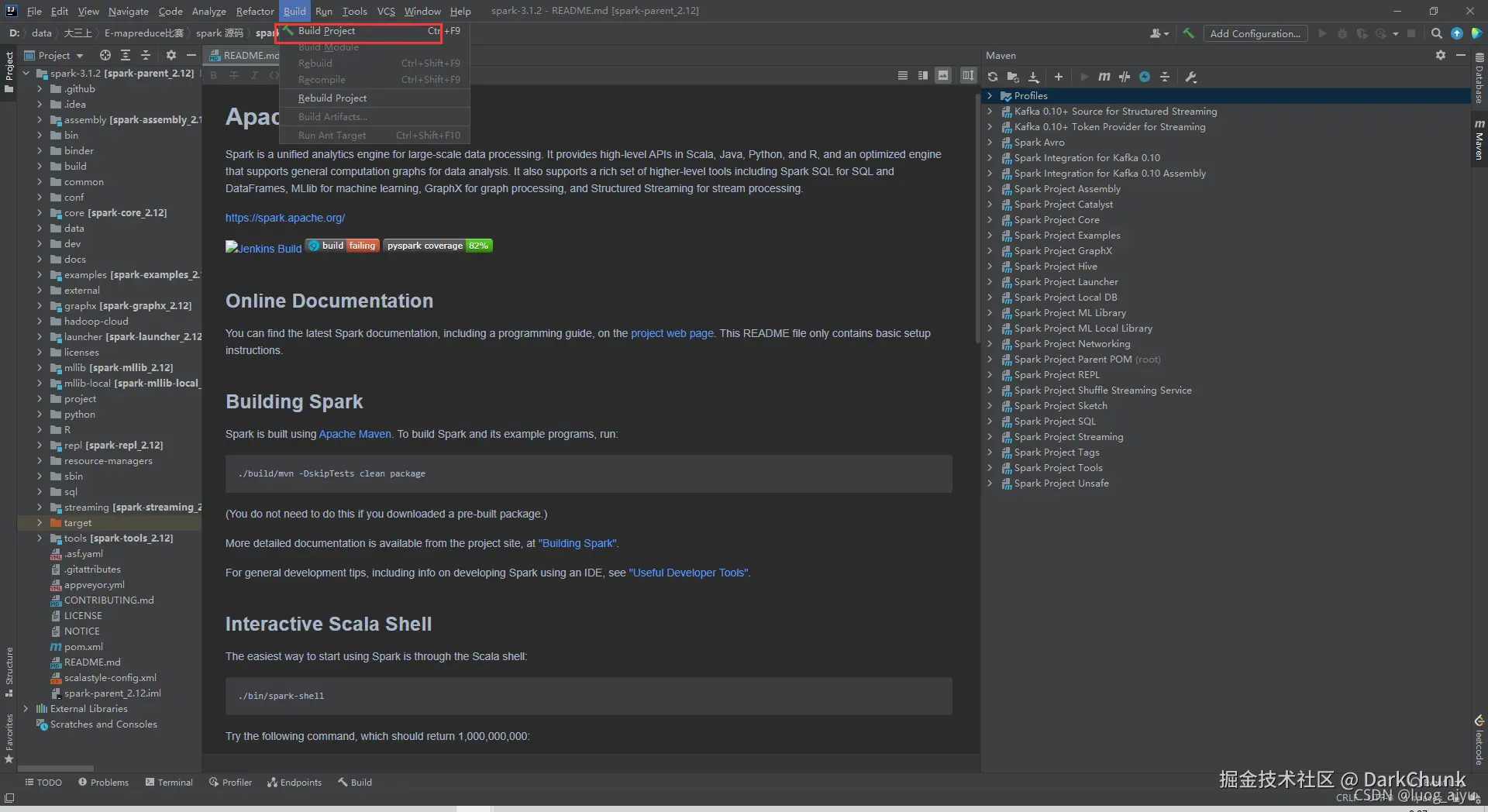Expand Profiles node in Maven panel

pyautogui.click(x=990, y=96)
